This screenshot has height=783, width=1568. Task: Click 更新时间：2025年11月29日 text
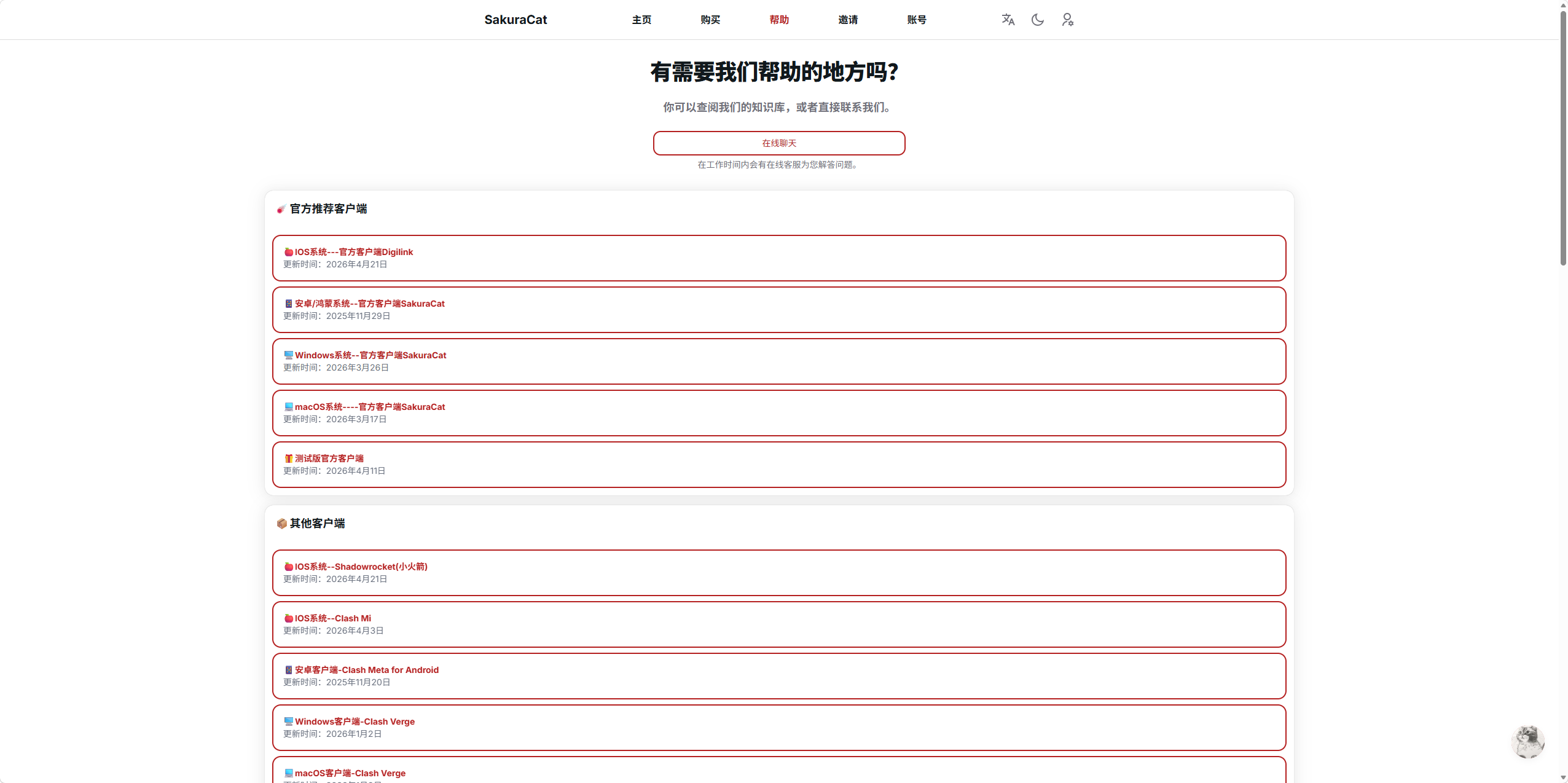coord(337,316)
